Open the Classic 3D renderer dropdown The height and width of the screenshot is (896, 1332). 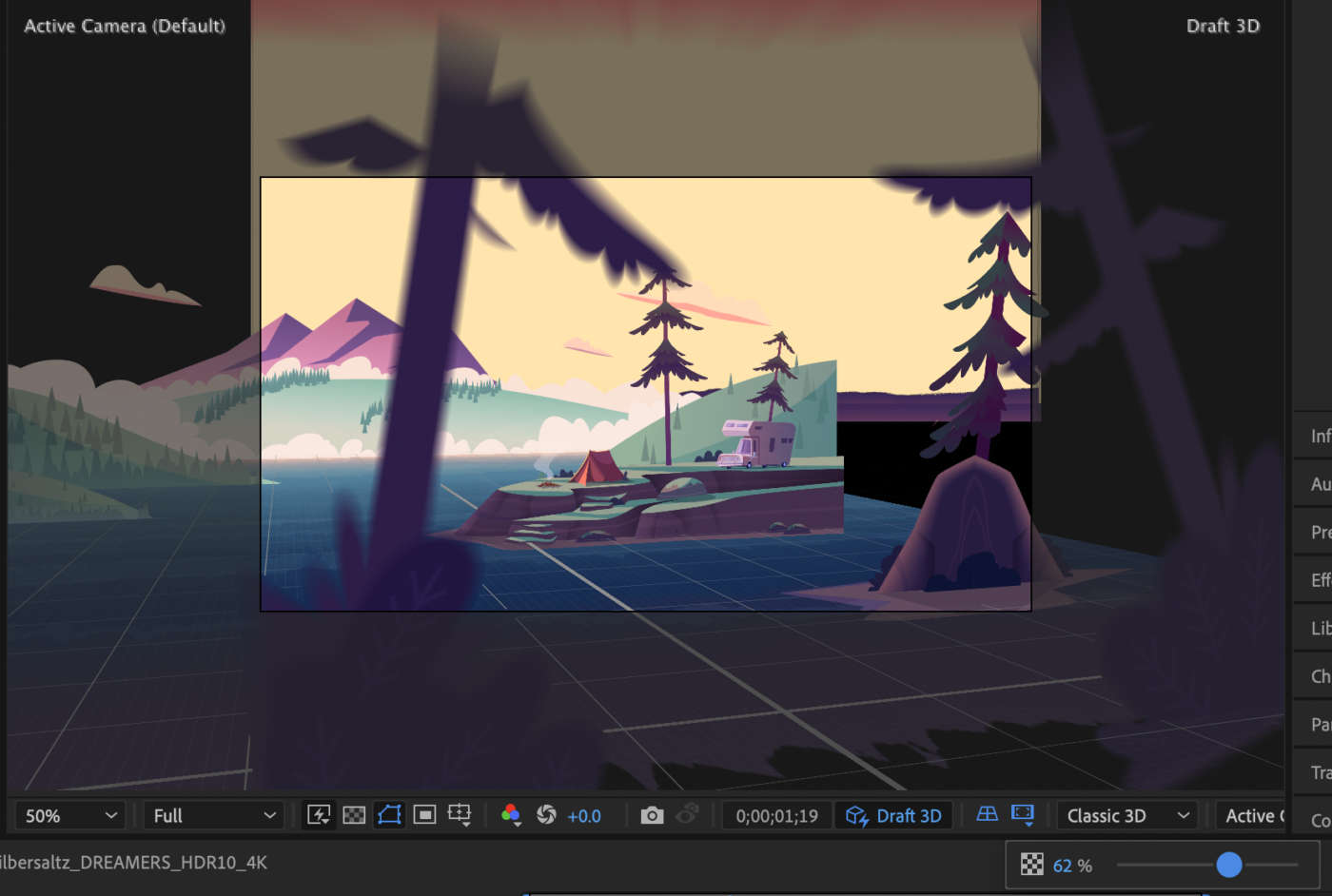click(x=1127, y=815)
